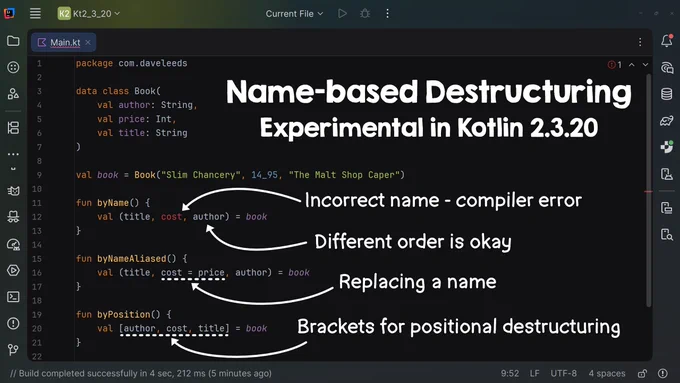Jump to next highlighted error arrow
This screenshot has height=383, width=680.
point(645,65)
